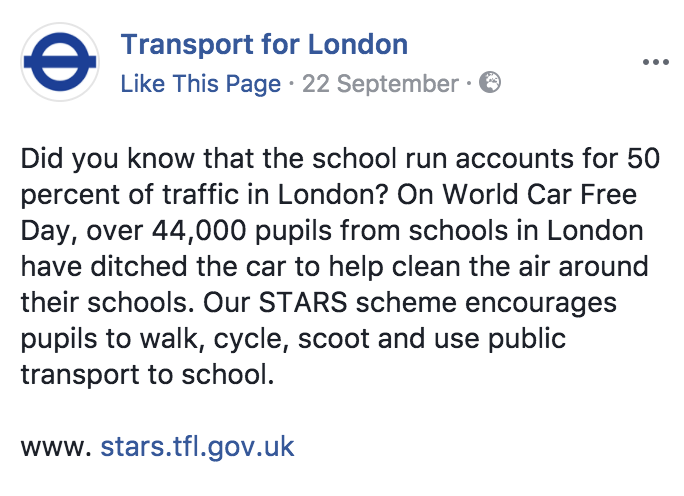This screenshot has height=496, width=684.
Task: Open the Transport for London page name
Action: (x=264, y=45)
